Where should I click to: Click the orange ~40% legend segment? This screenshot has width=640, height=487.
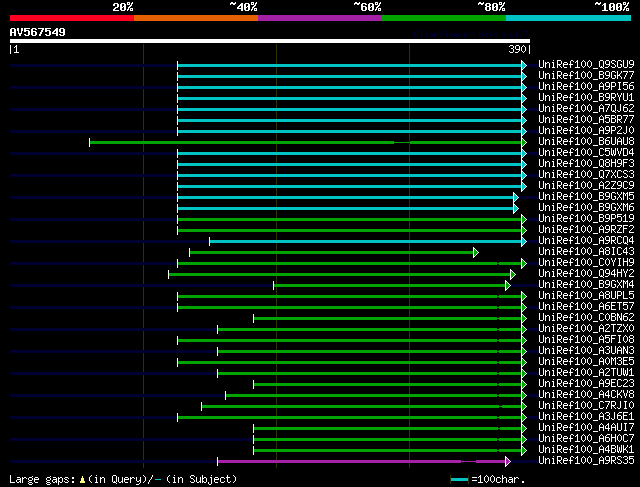(x=196, y=18)
